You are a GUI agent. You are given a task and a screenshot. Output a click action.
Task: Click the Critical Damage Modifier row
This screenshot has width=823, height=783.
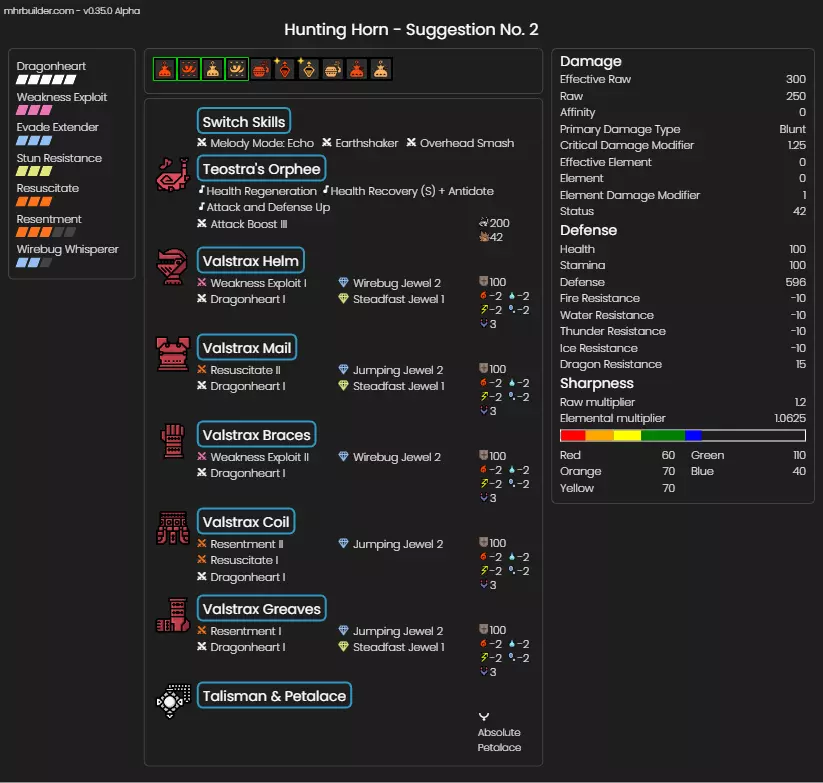[683, 145]
